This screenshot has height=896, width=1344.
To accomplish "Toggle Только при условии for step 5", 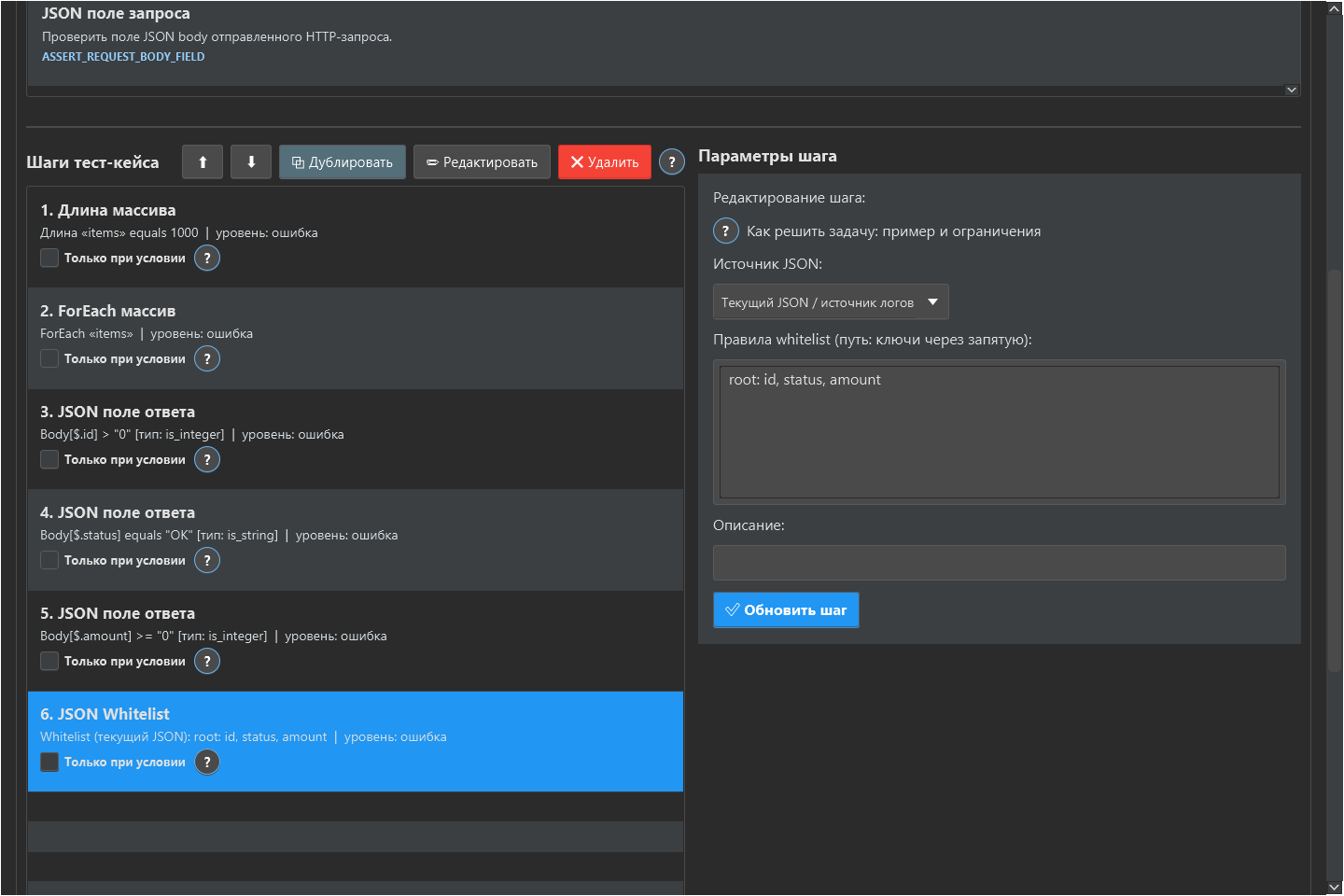I will pos(49,661).
